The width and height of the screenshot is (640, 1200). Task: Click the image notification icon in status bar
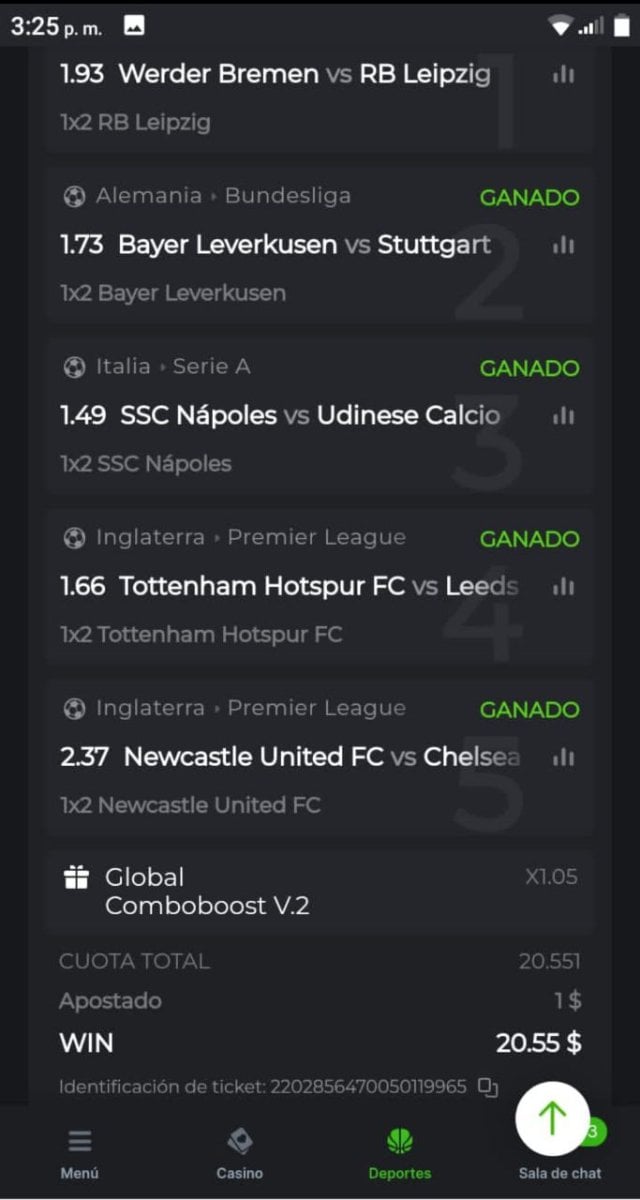click(134, 27)
